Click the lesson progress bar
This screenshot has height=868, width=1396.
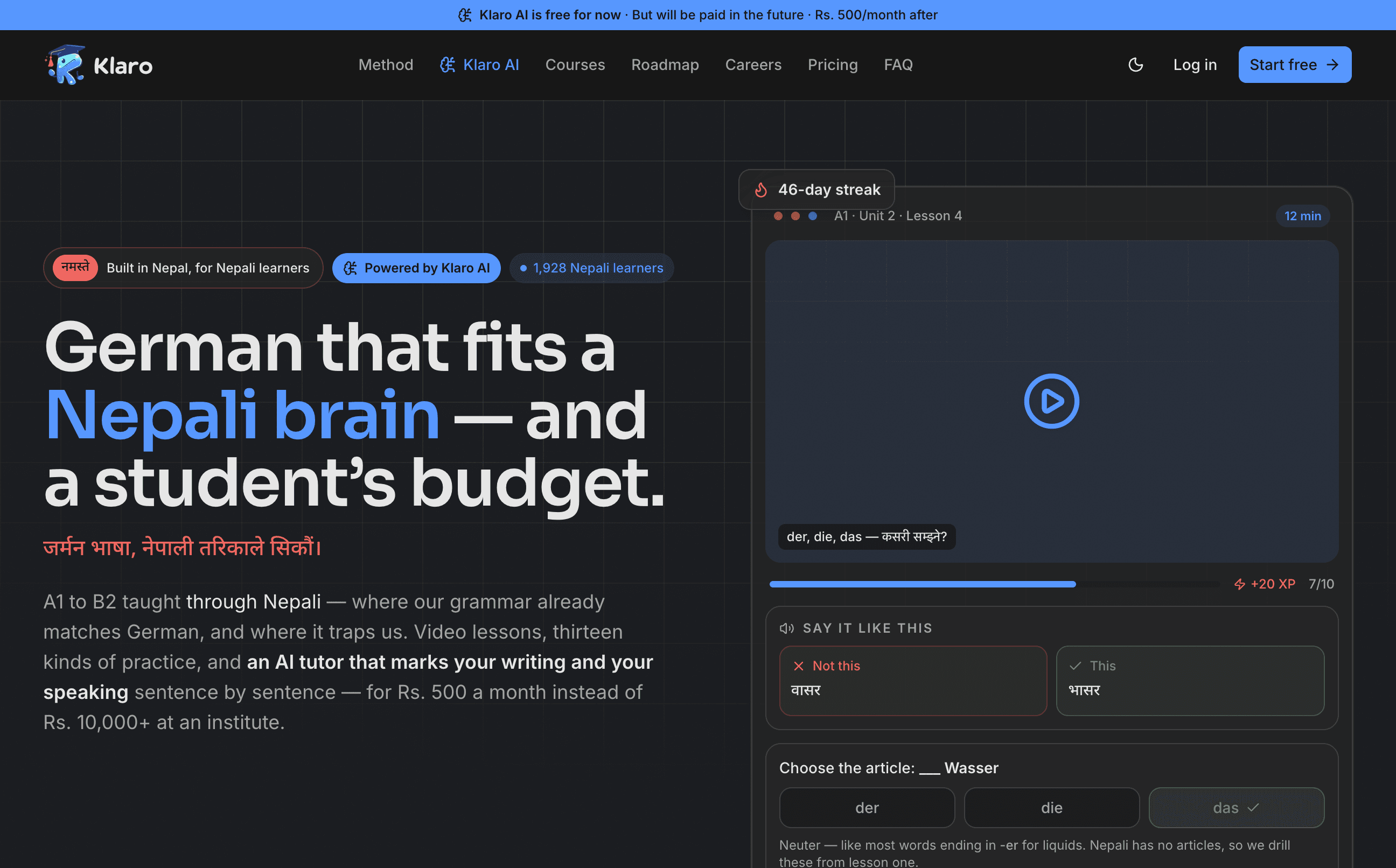tap(995, 584)
